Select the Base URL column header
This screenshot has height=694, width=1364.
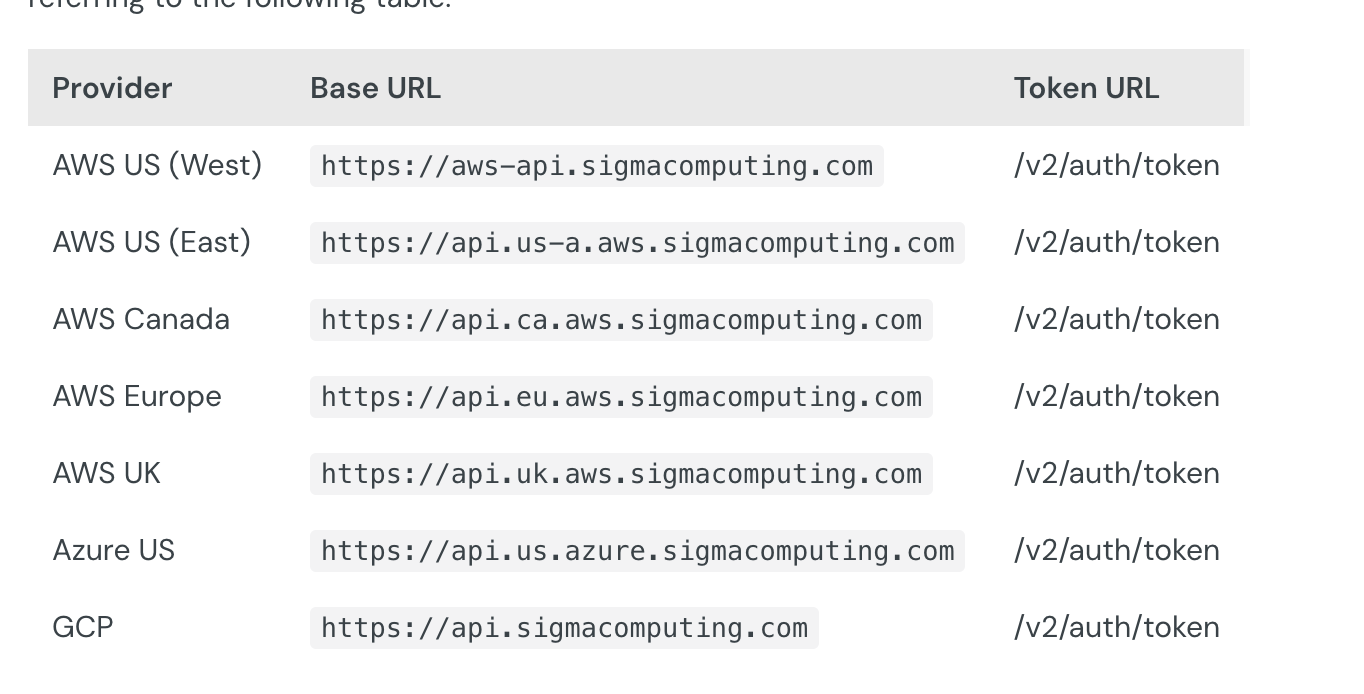click(375, 88)
